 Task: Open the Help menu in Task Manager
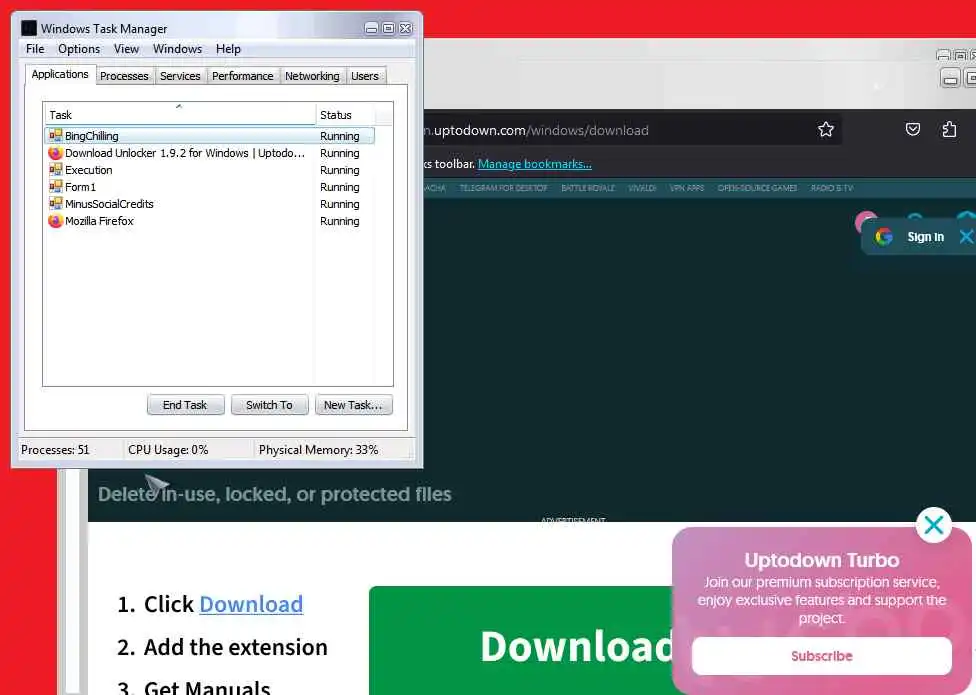(x=228, y=49)
